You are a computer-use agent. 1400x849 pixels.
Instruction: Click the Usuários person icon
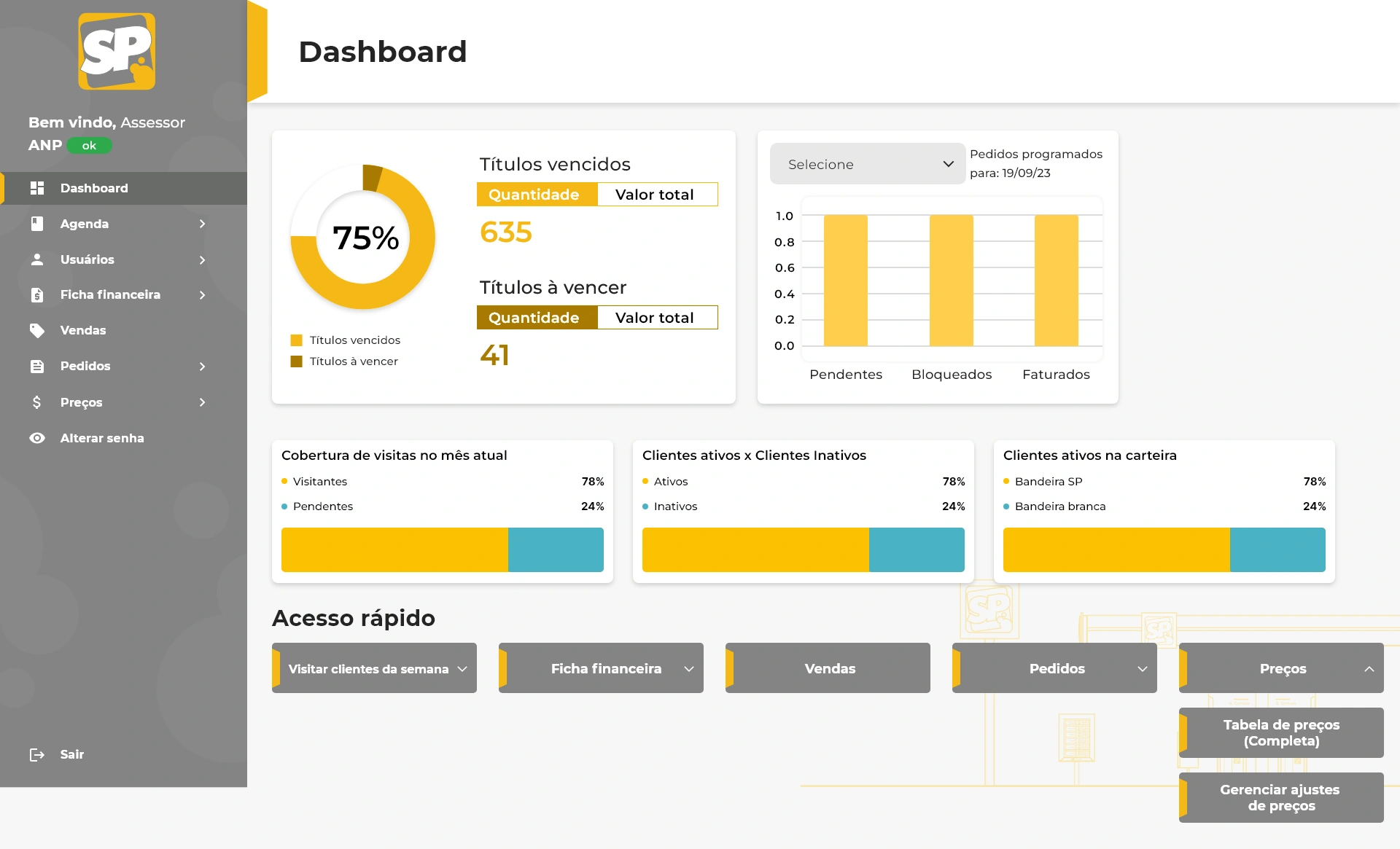tap(37, 259)
